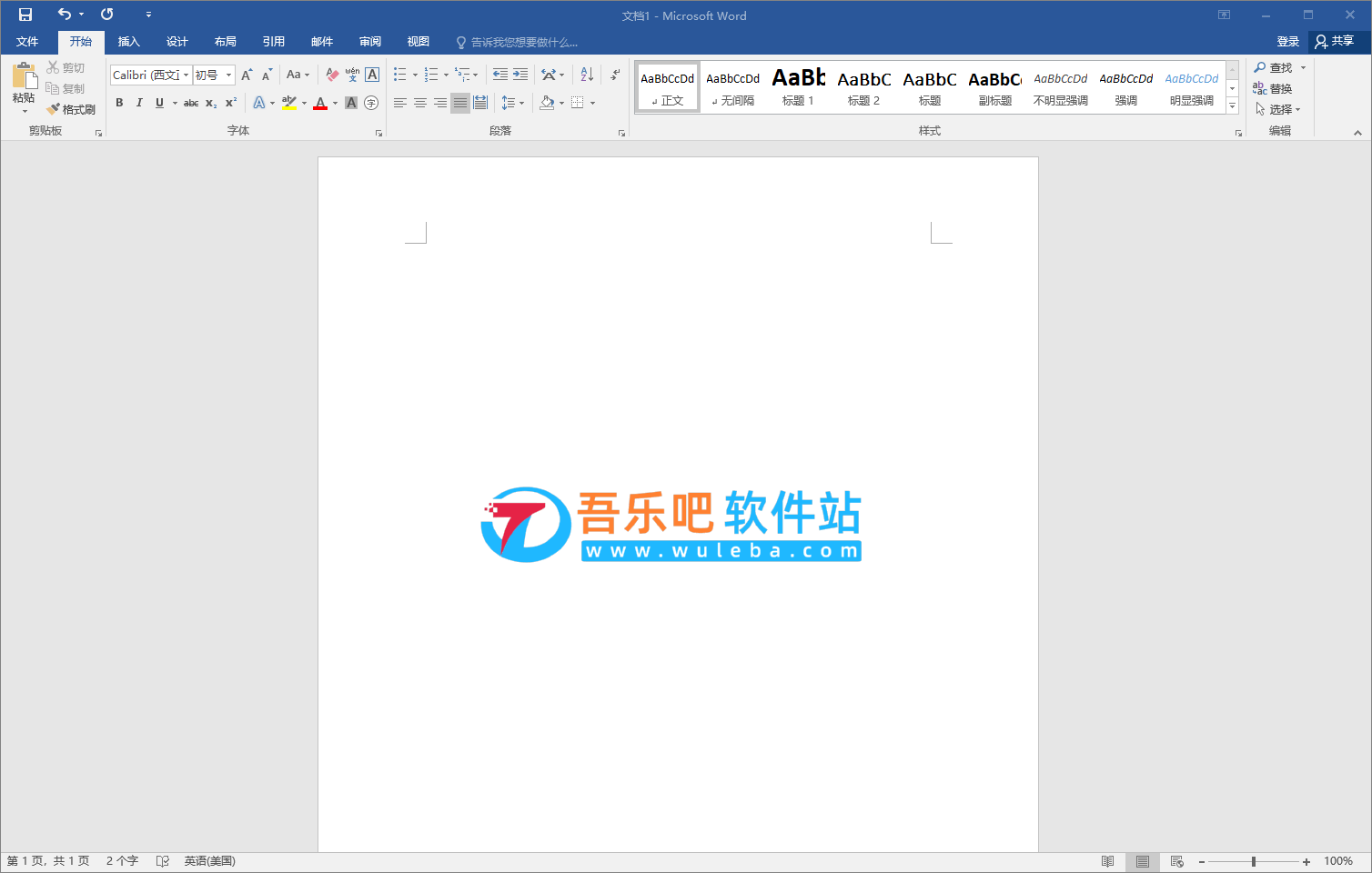The image size is (1372, 873).
Task: Expand the bullet list options
Action: coord(415,75)
